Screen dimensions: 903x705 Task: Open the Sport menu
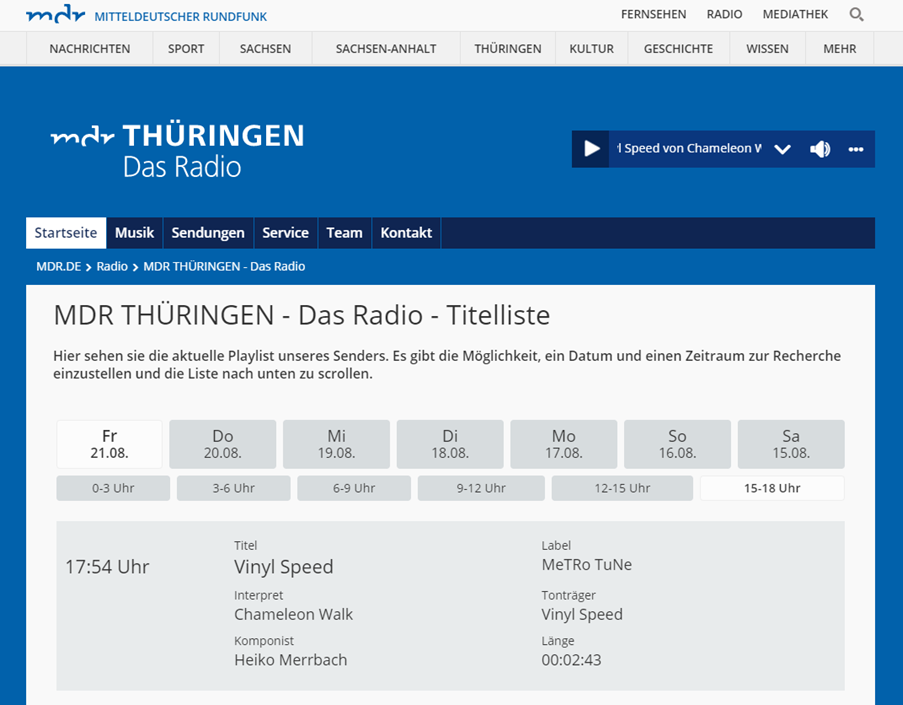186,49
